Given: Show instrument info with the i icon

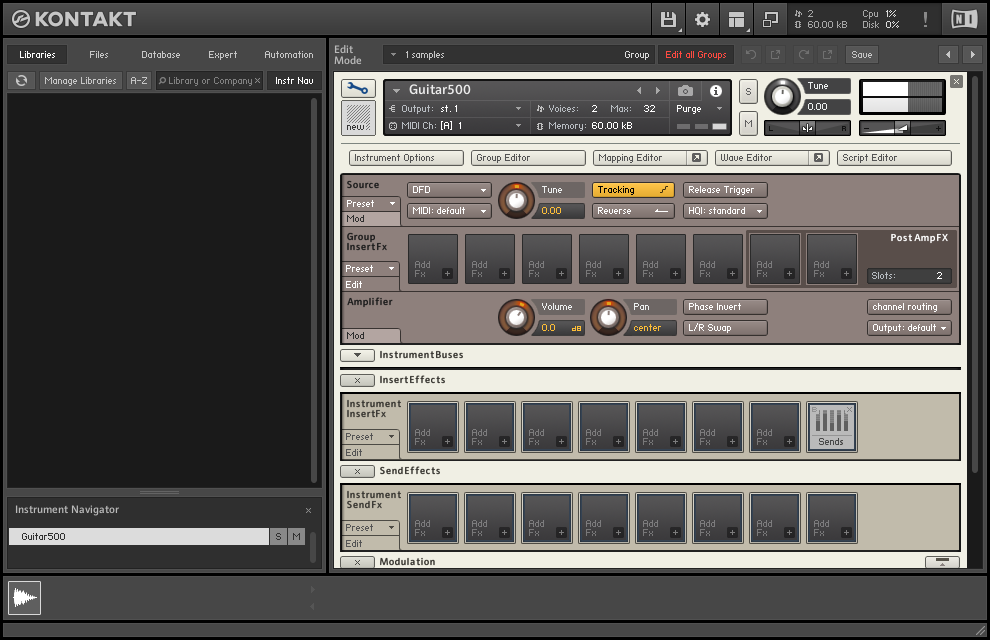Looking at the screenshot, I should point(716,91).
